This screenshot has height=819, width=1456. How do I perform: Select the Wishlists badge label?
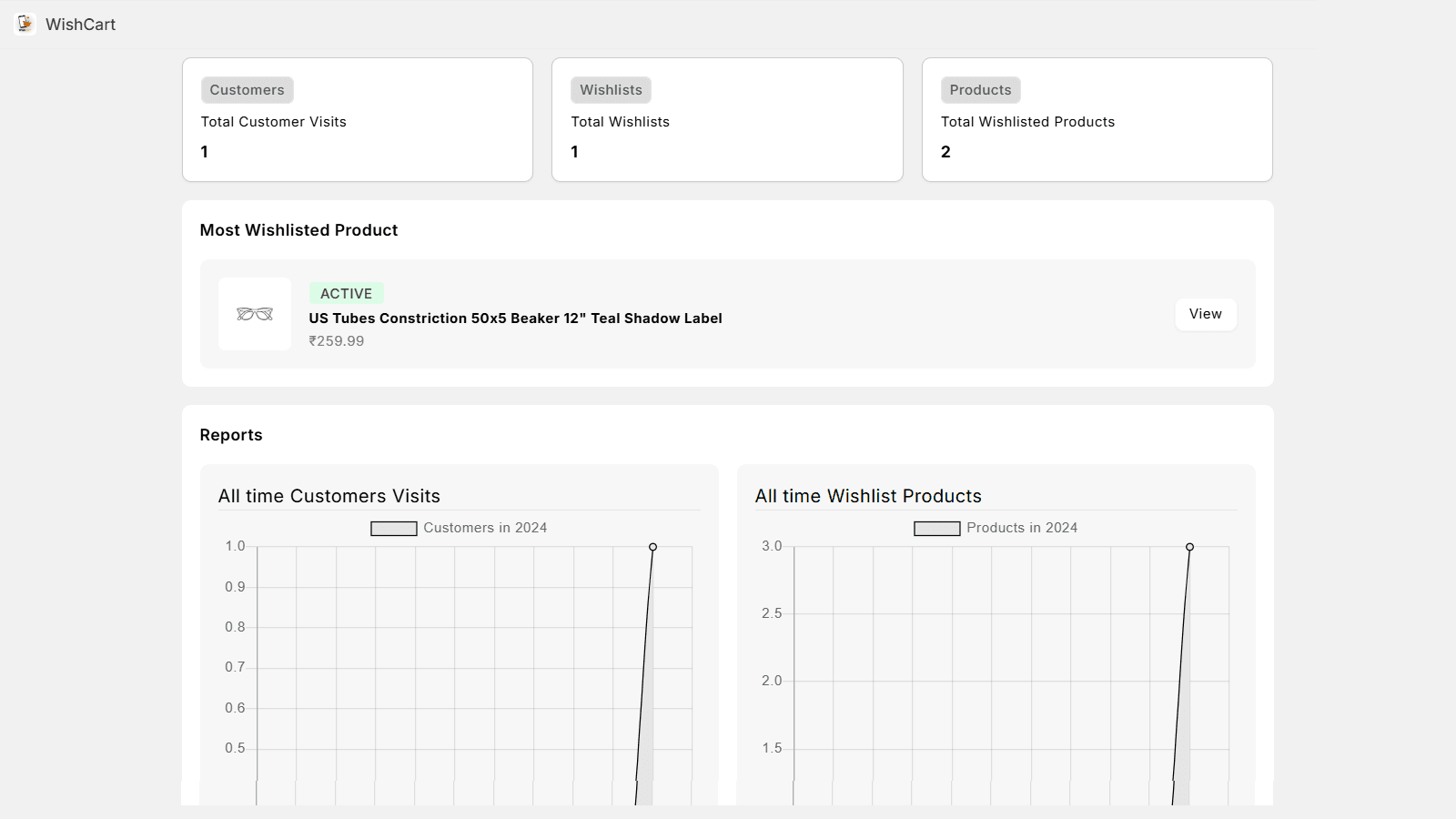tap(611, 90)
